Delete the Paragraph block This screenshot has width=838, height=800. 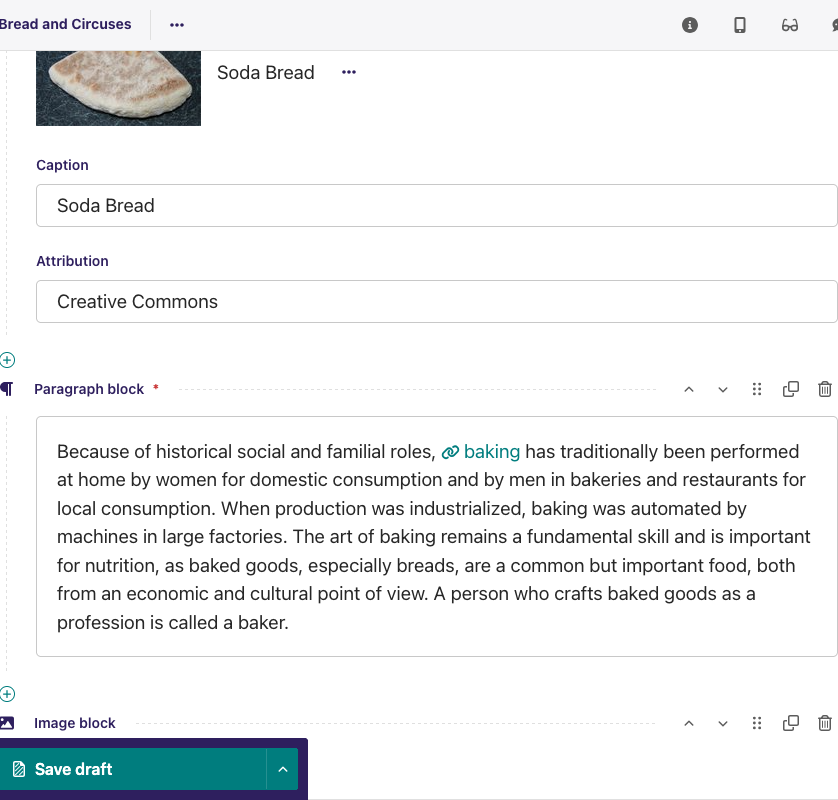click(x=825, y=389)
